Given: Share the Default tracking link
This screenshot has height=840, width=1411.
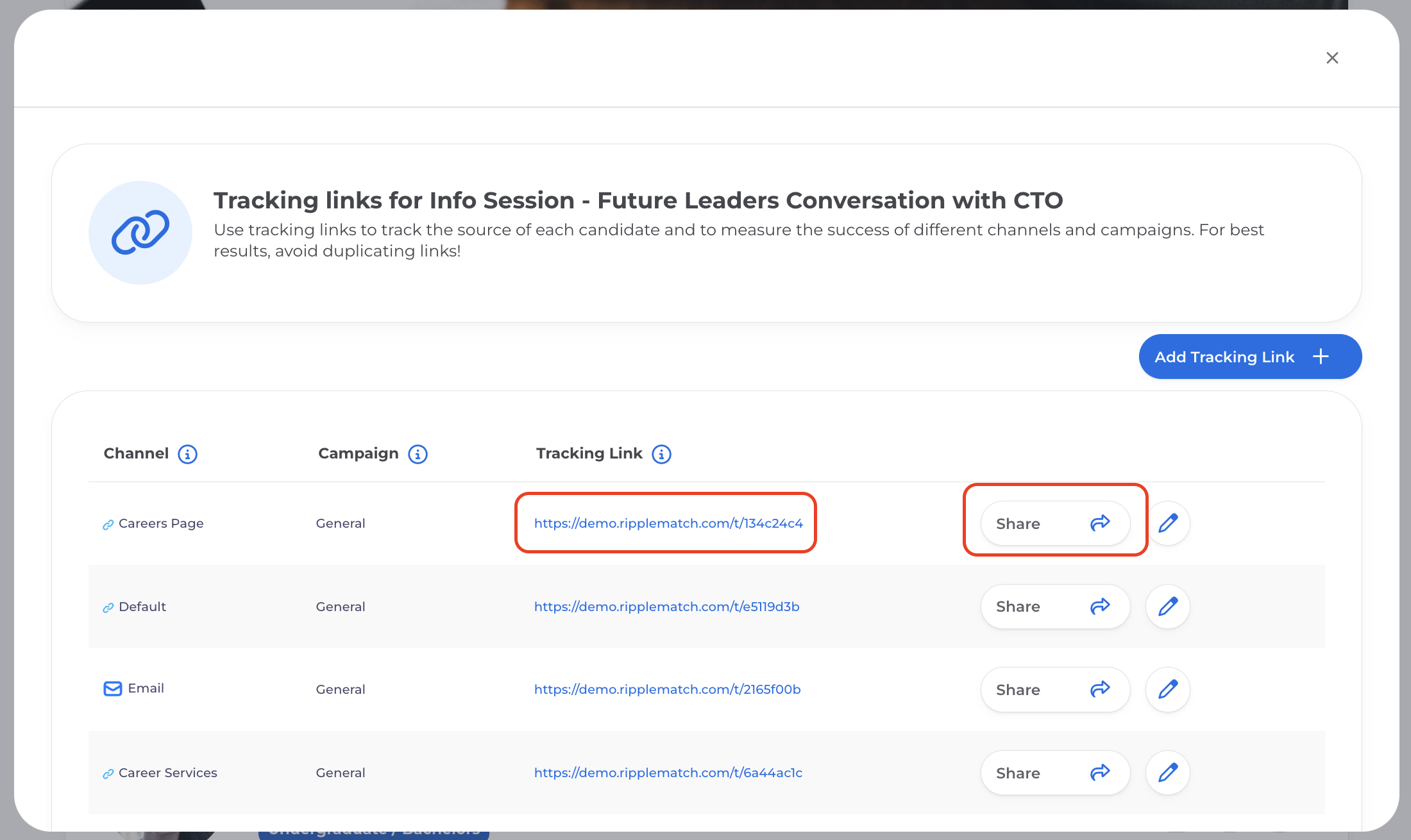Looking at the screenshot, I should click(x=1054, y=607).
